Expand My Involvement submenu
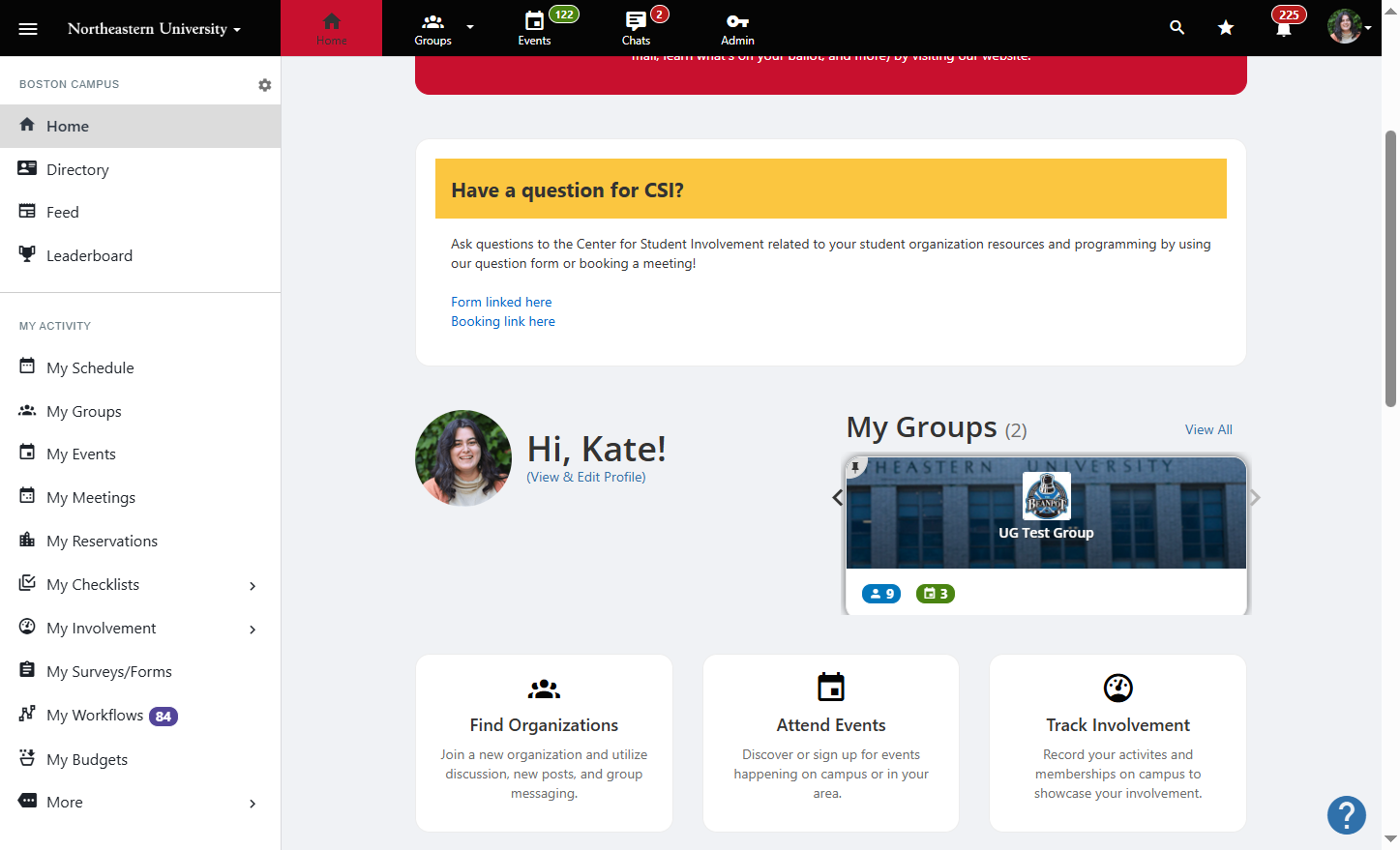Screen dimensions: 1400x850 253,630
